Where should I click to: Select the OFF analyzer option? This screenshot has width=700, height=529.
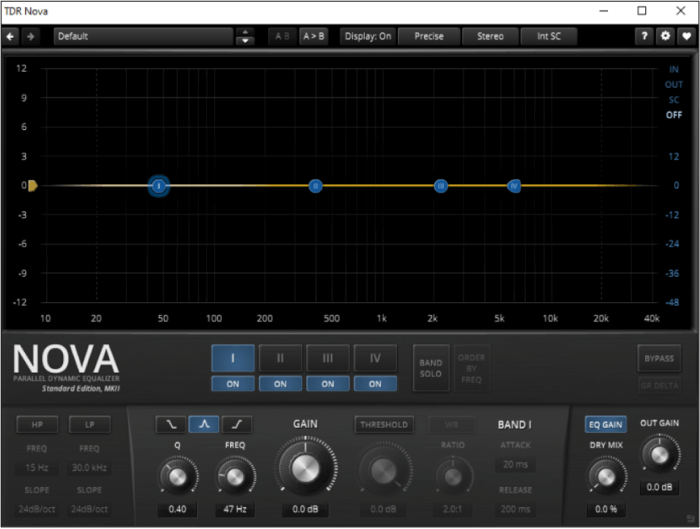tap(674, 115)
